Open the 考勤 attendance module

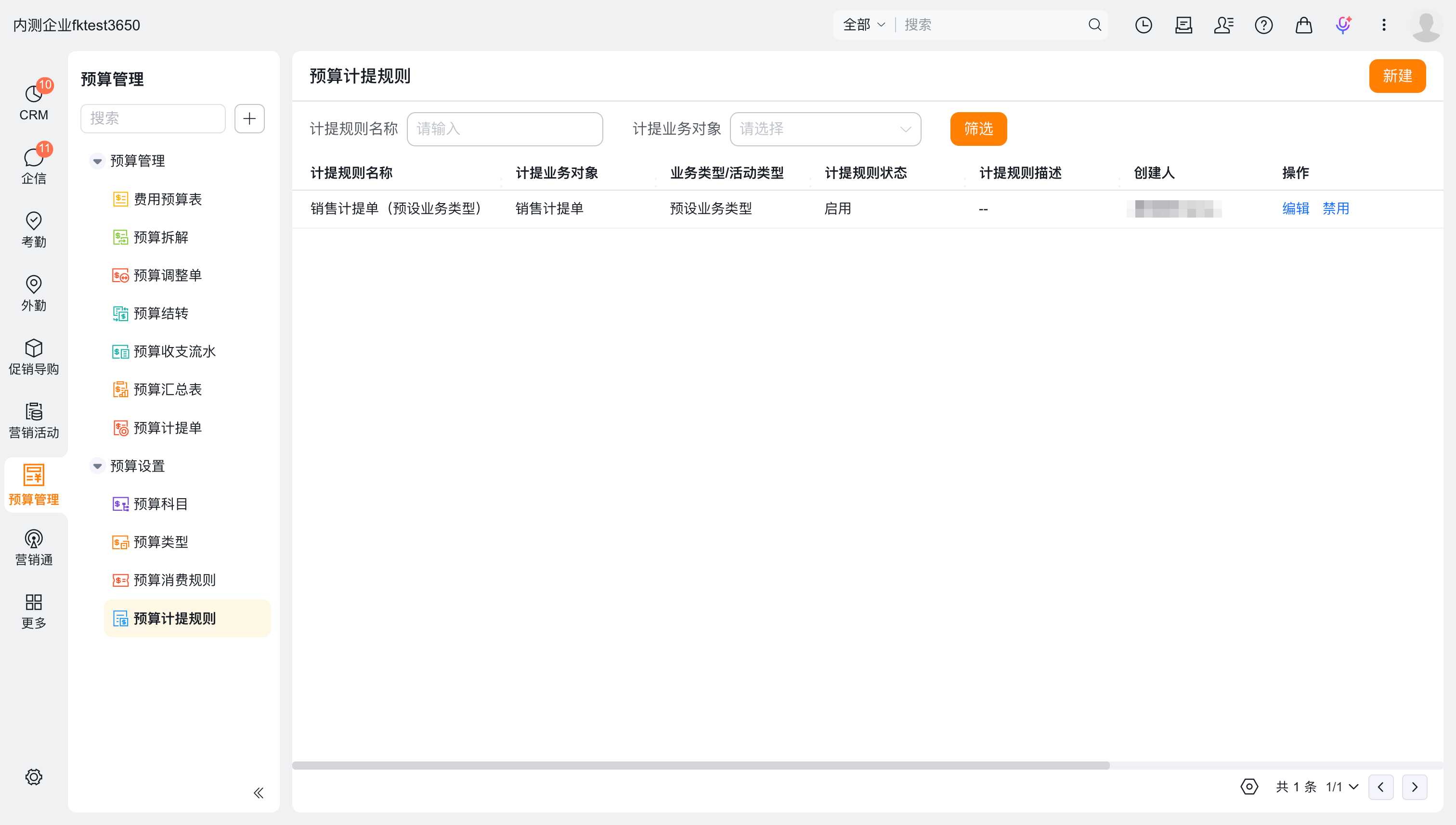33,230
